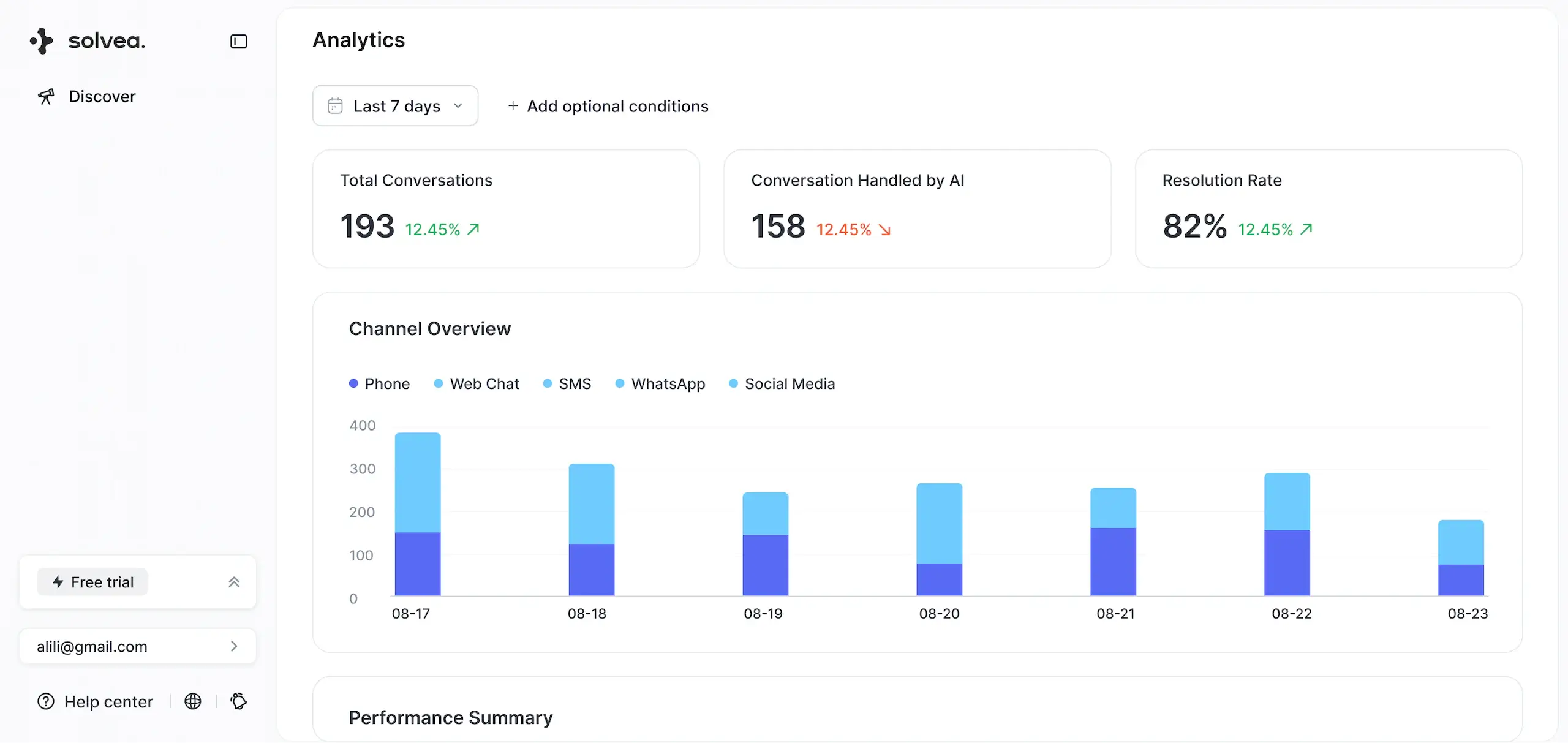The image size is (1568, 754).
Task: Click the theme icon beside the globe
Action: tap(238, 701)
